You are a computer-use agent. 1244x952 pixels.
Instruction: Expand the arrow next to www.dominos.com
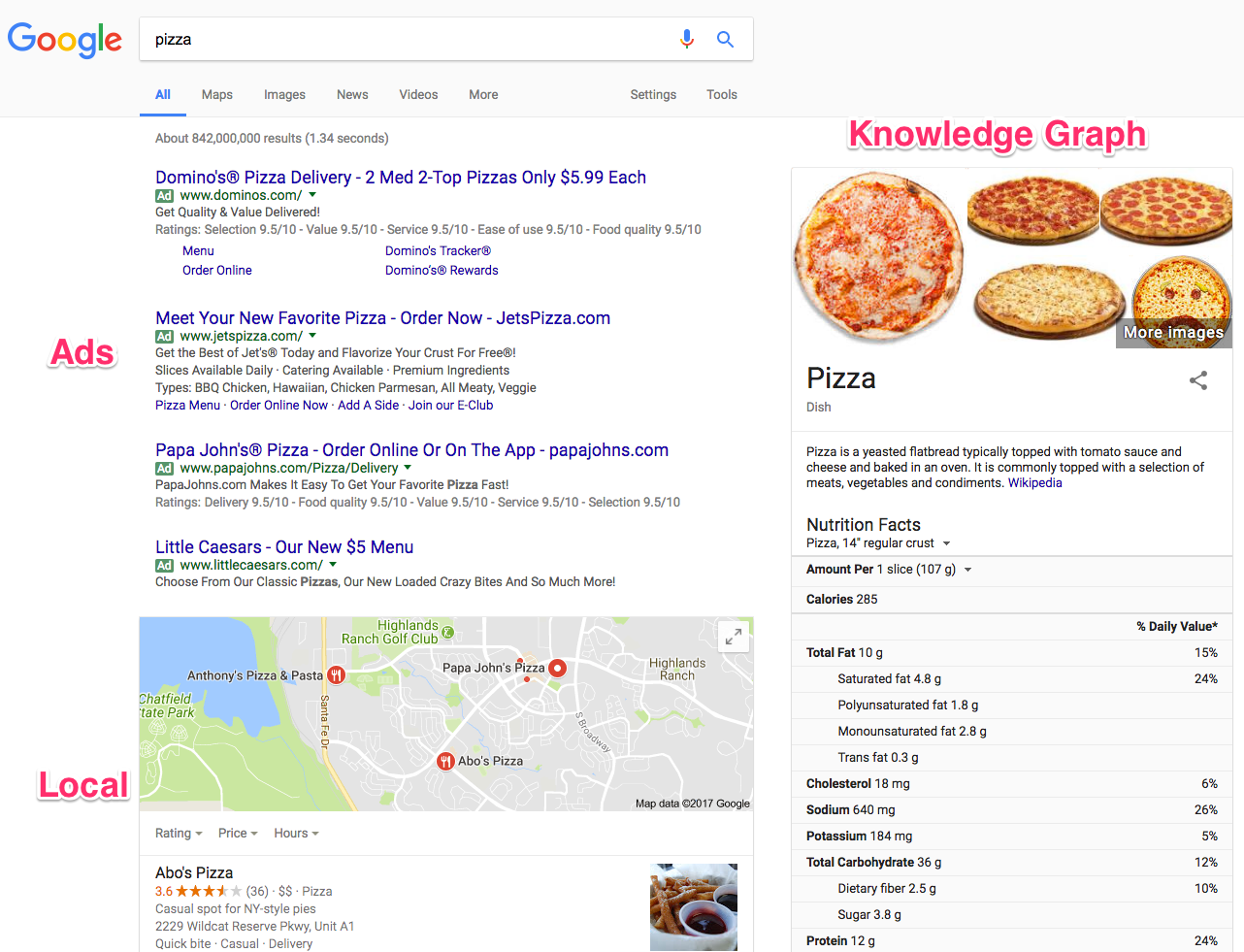[311, 195]
